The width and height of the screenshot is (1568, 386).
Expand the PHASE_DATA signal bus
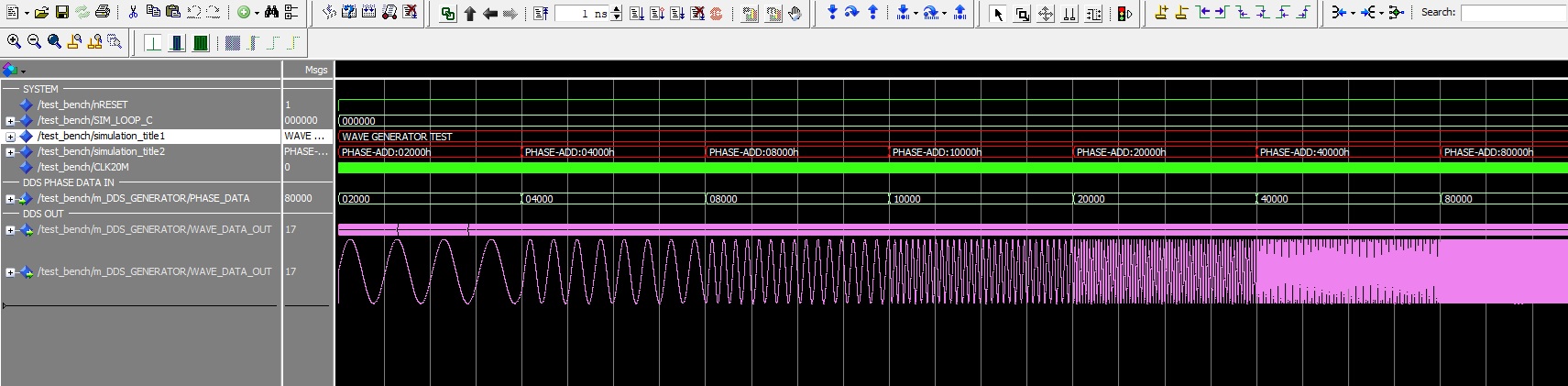[x=10, y=199]
